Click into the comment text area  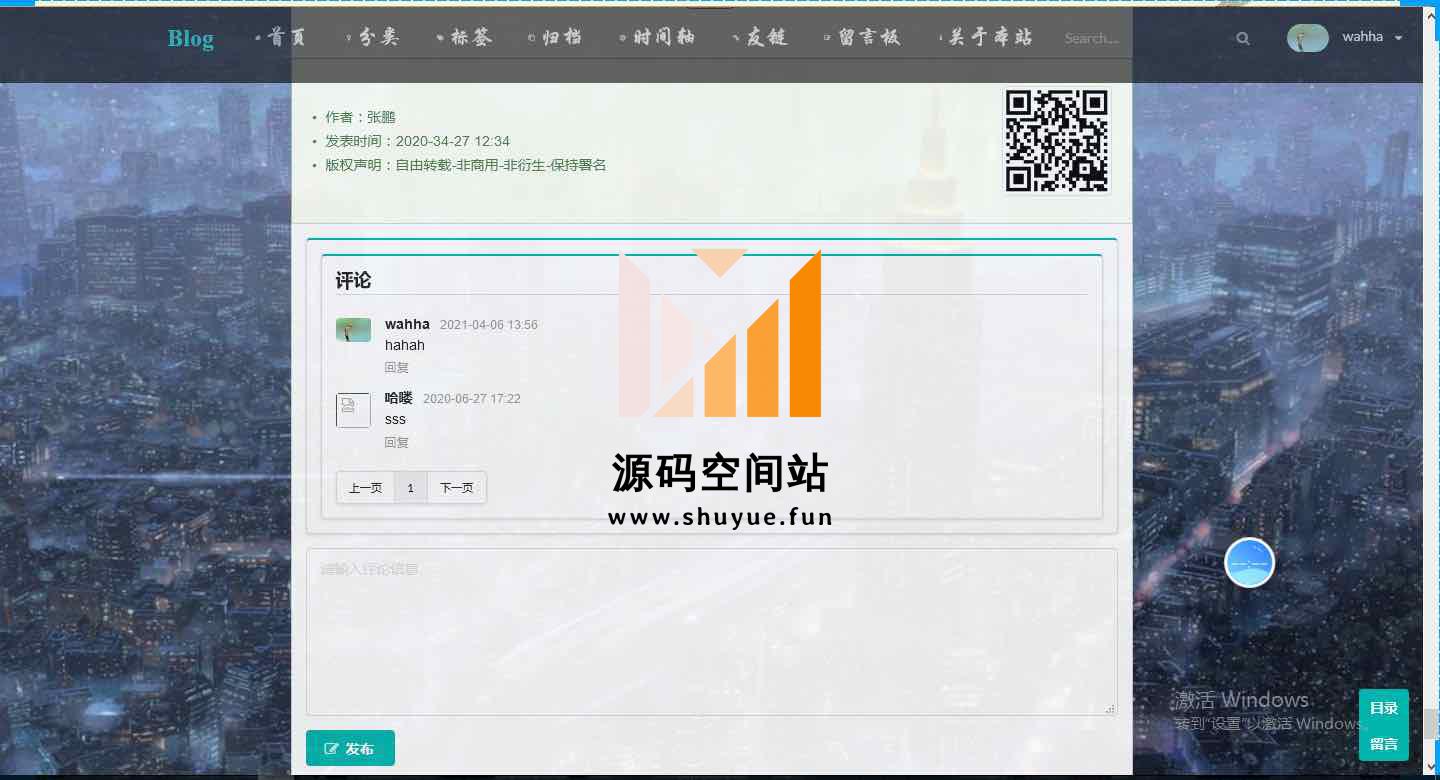tap(711, 631)
